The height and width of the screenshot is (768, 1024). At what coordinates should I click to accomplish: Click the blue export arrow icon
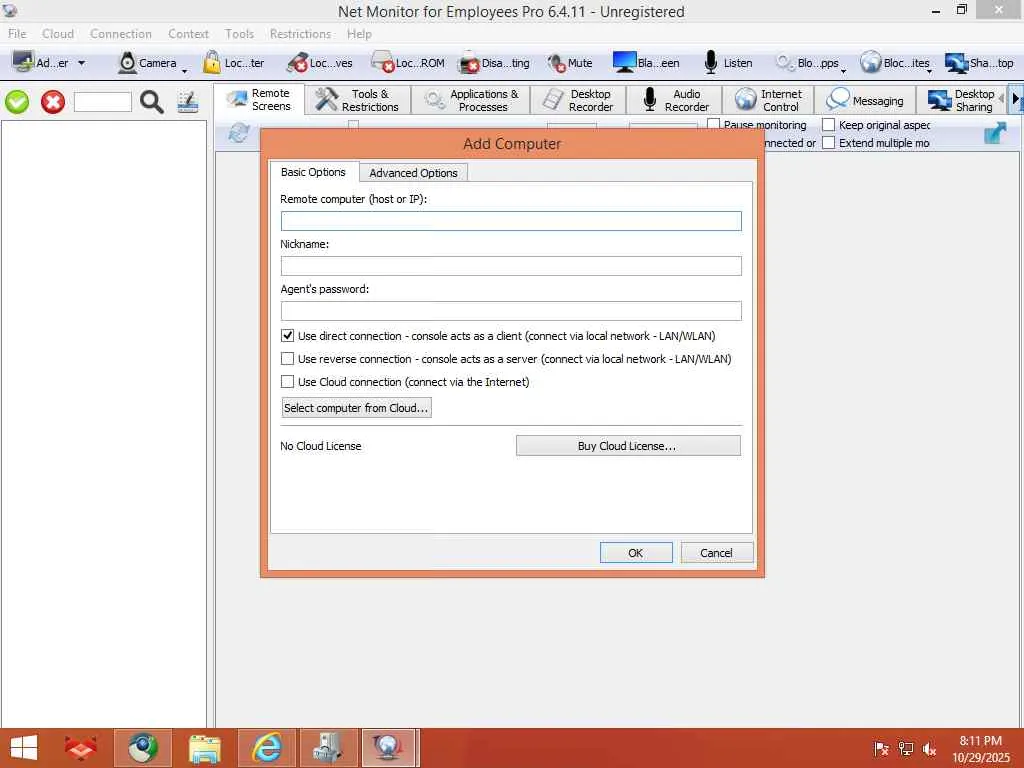(995, 133)
